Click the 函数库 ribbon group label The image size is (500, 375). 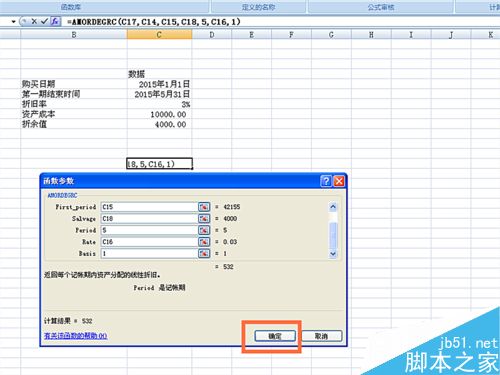pyautogui.click(x=71, y=7)
